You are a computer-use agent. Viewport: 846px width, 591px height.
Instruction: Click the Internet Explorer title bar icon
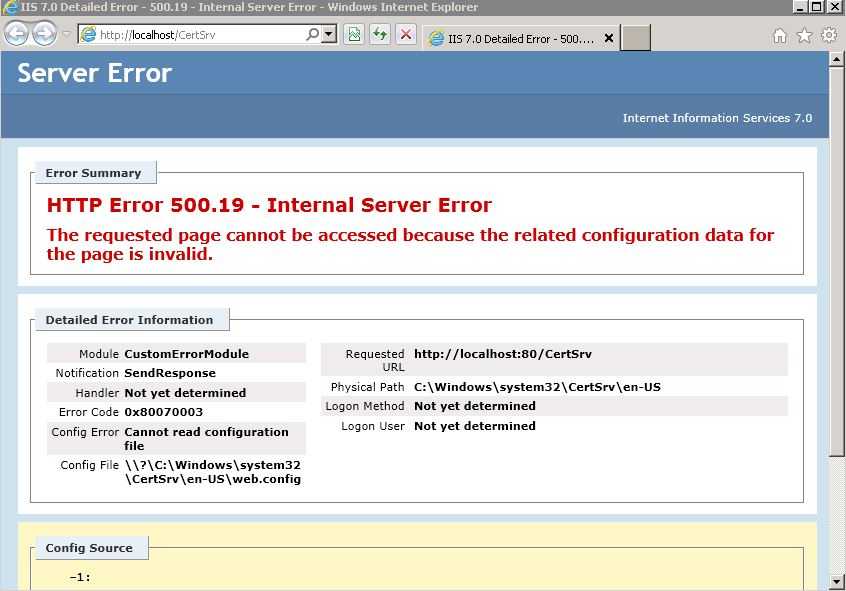click(10, 7)
